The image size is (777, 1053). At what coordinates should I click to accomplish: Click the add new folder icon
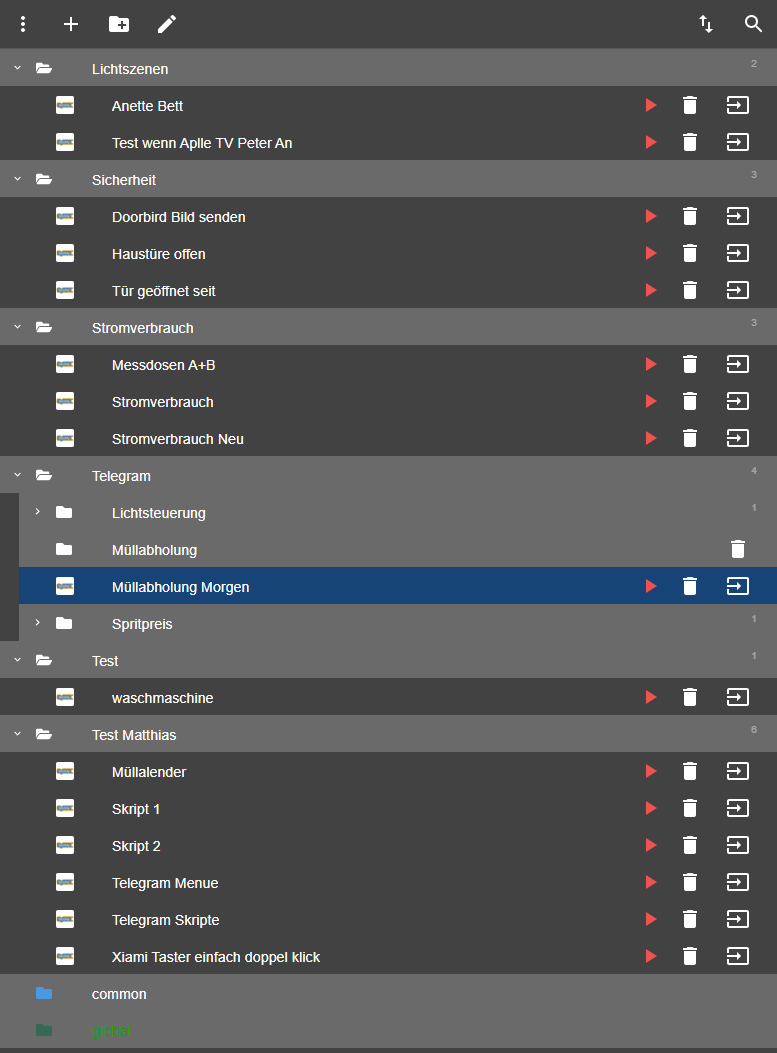pyautogui.click(x=119, y=24)
